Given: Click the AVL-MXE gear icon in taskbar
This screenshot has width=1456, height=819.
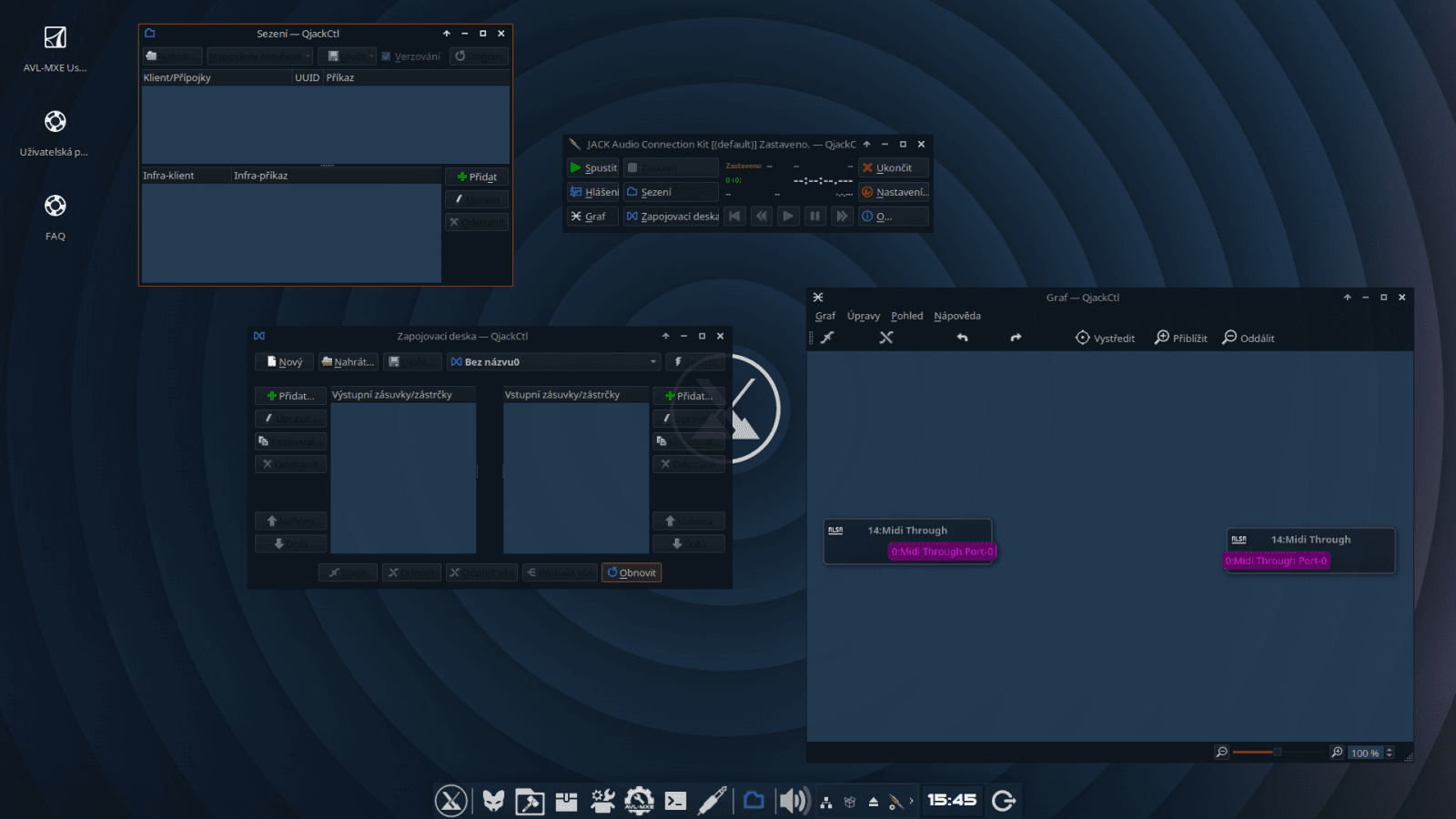Looking at the screenshot, I should pos(639,801).
